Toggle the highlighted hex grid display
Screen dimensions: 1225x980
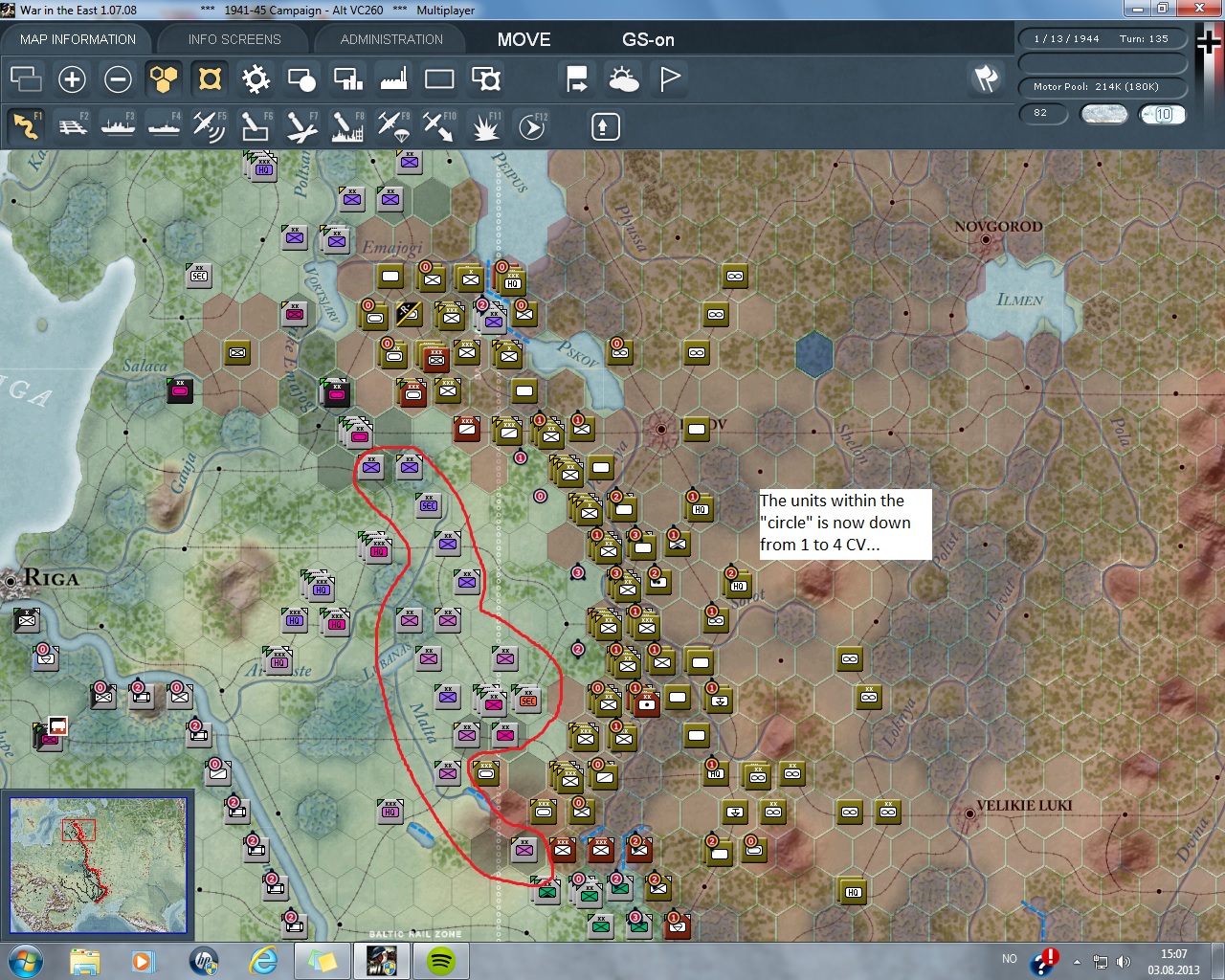click(164, 78)
